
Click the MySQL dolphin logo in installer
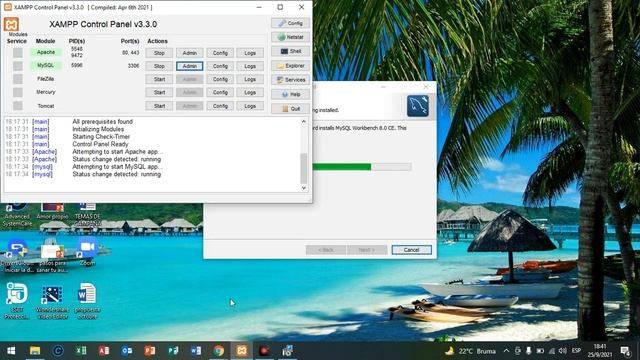coord(418,106)
